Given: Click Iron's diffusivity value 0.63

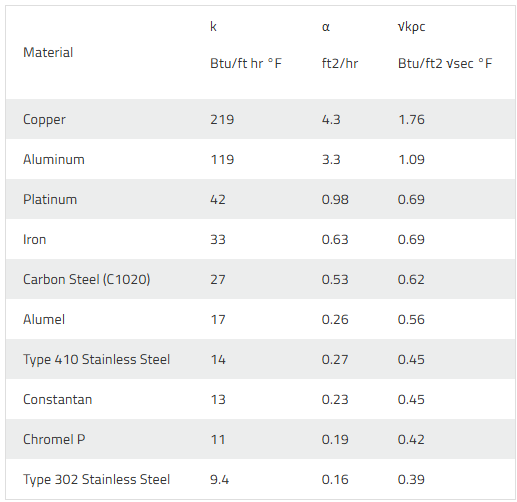Looking at the screenshot, I should click(x=335, y=240).
